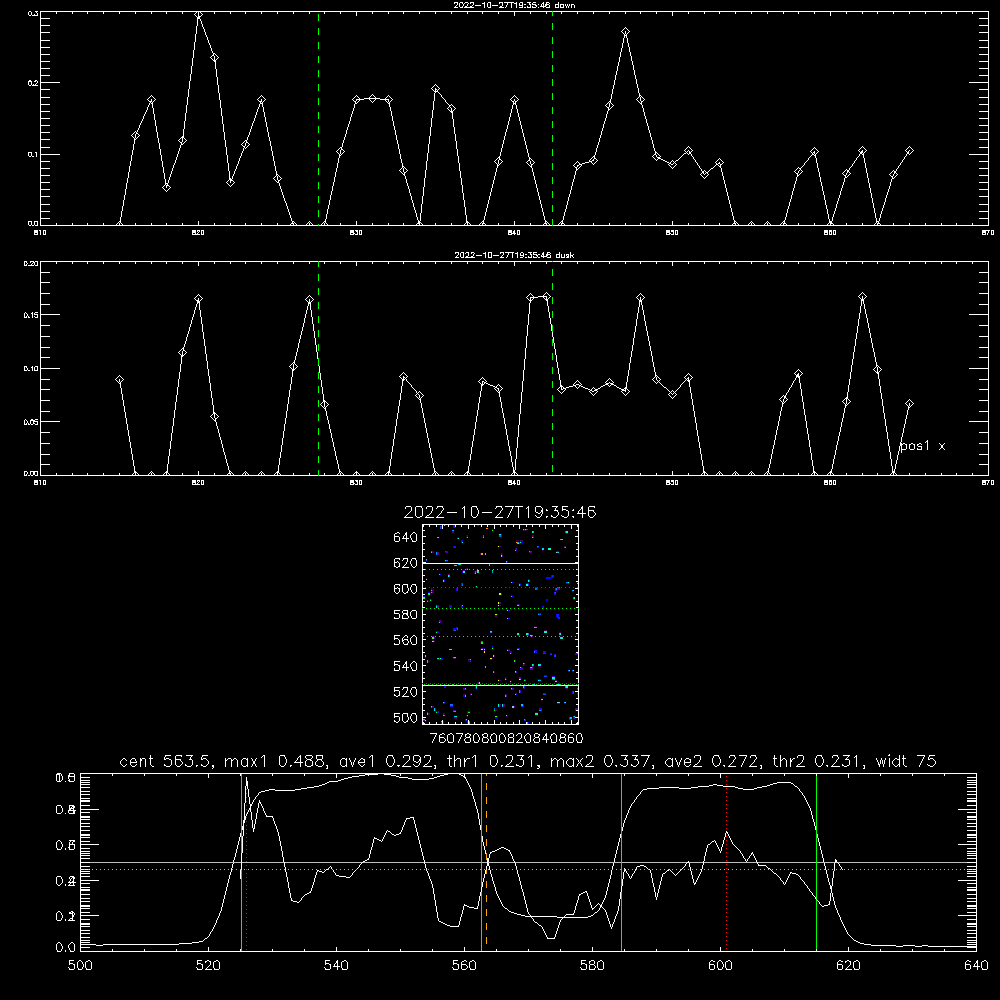The image size is (1000, 1000).
Task: Click the 540 label on the bottom plot x-axis
Action: pyautogui.click(x=336, y=966)
